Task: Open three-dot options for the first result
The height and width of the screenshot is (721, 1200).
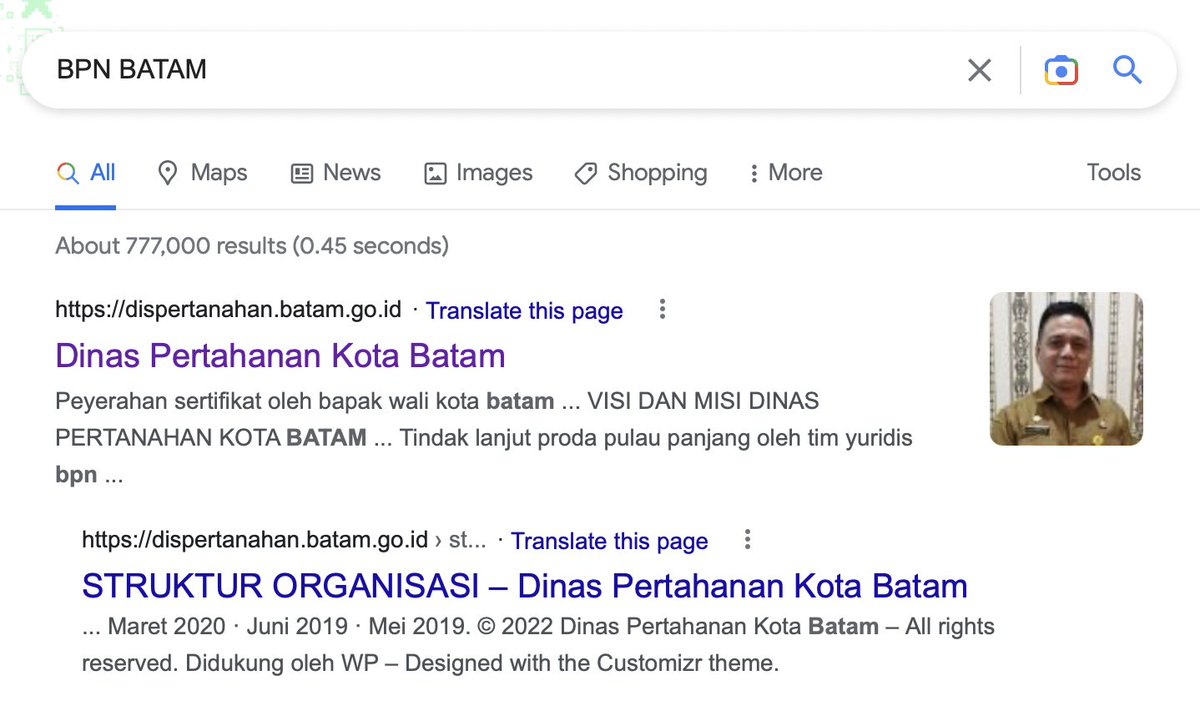Action: 661,310
